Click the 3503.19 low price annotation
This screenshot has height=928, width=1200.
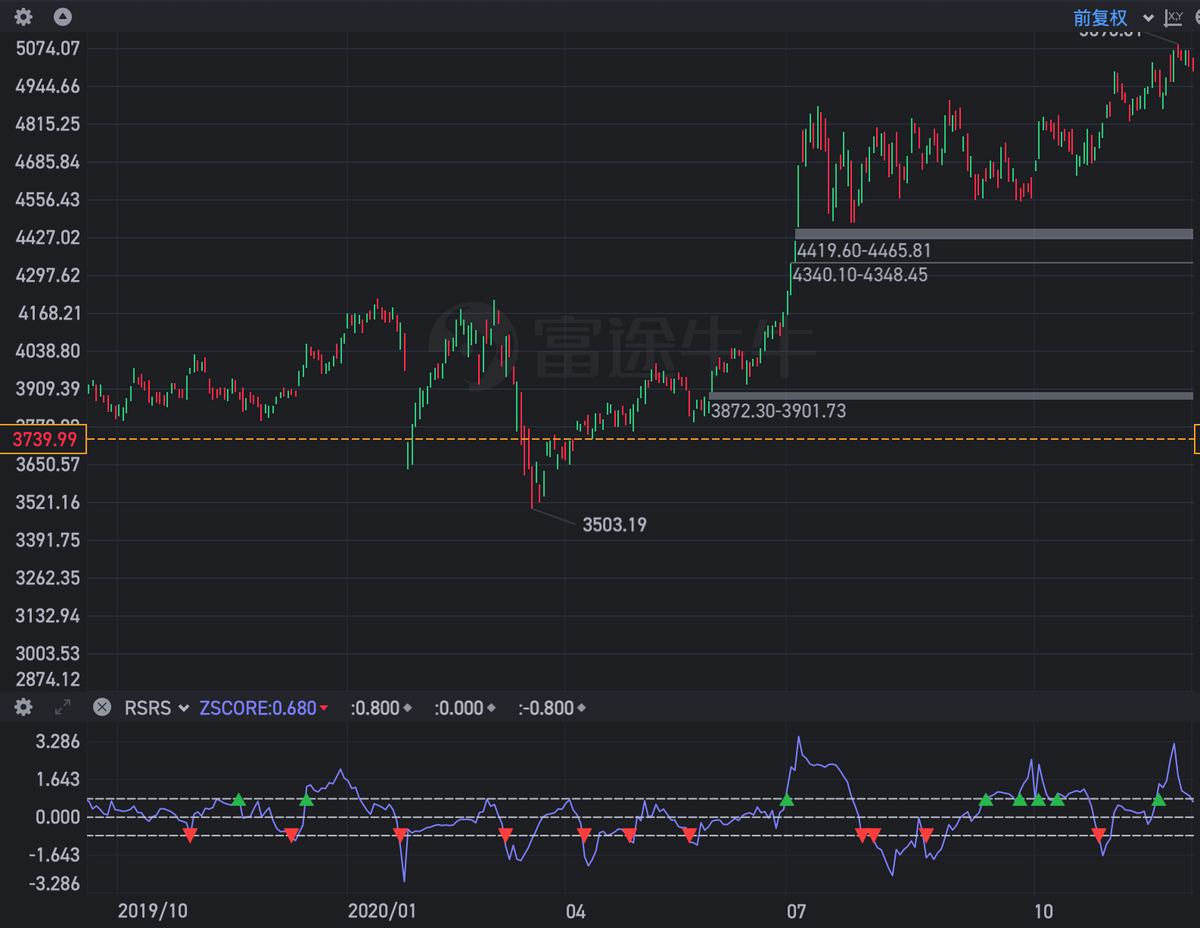(614, 524)
